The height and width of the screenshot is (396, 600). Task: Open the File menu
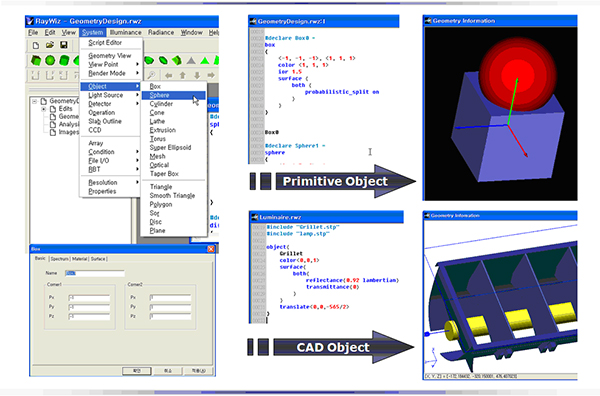(33, 33)
